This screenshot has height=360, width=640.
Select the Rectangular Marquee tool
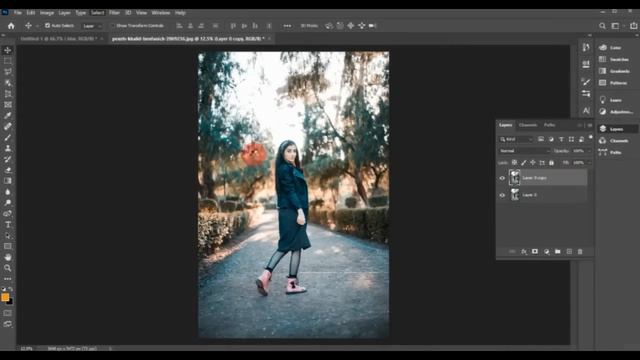[x=8, y=61]
